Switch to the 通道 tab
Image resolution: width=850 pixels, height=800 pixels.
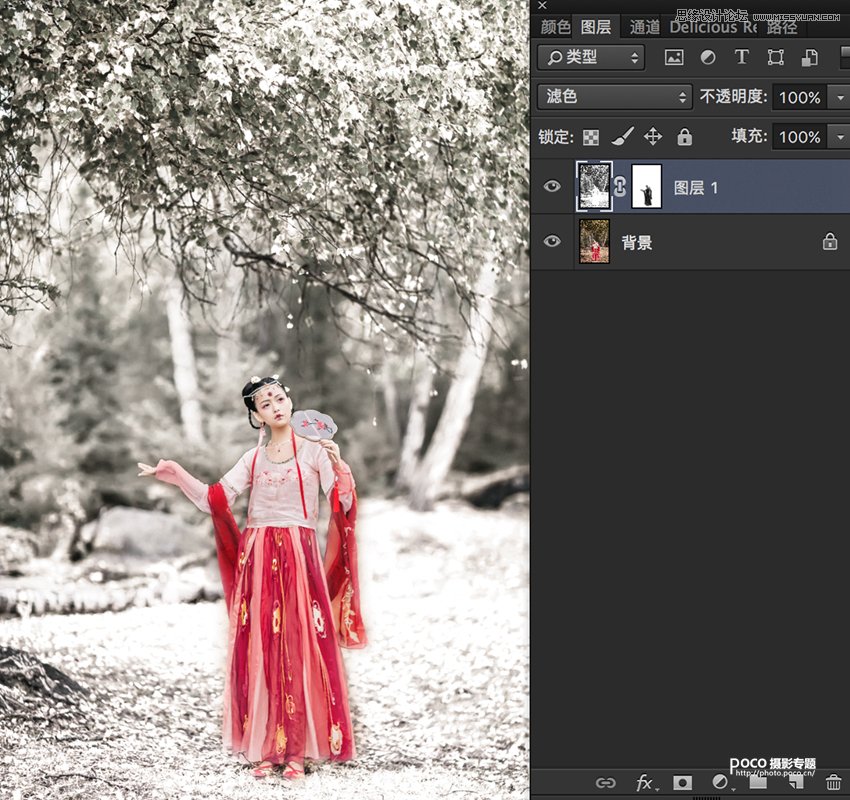(x=644, y=27)
